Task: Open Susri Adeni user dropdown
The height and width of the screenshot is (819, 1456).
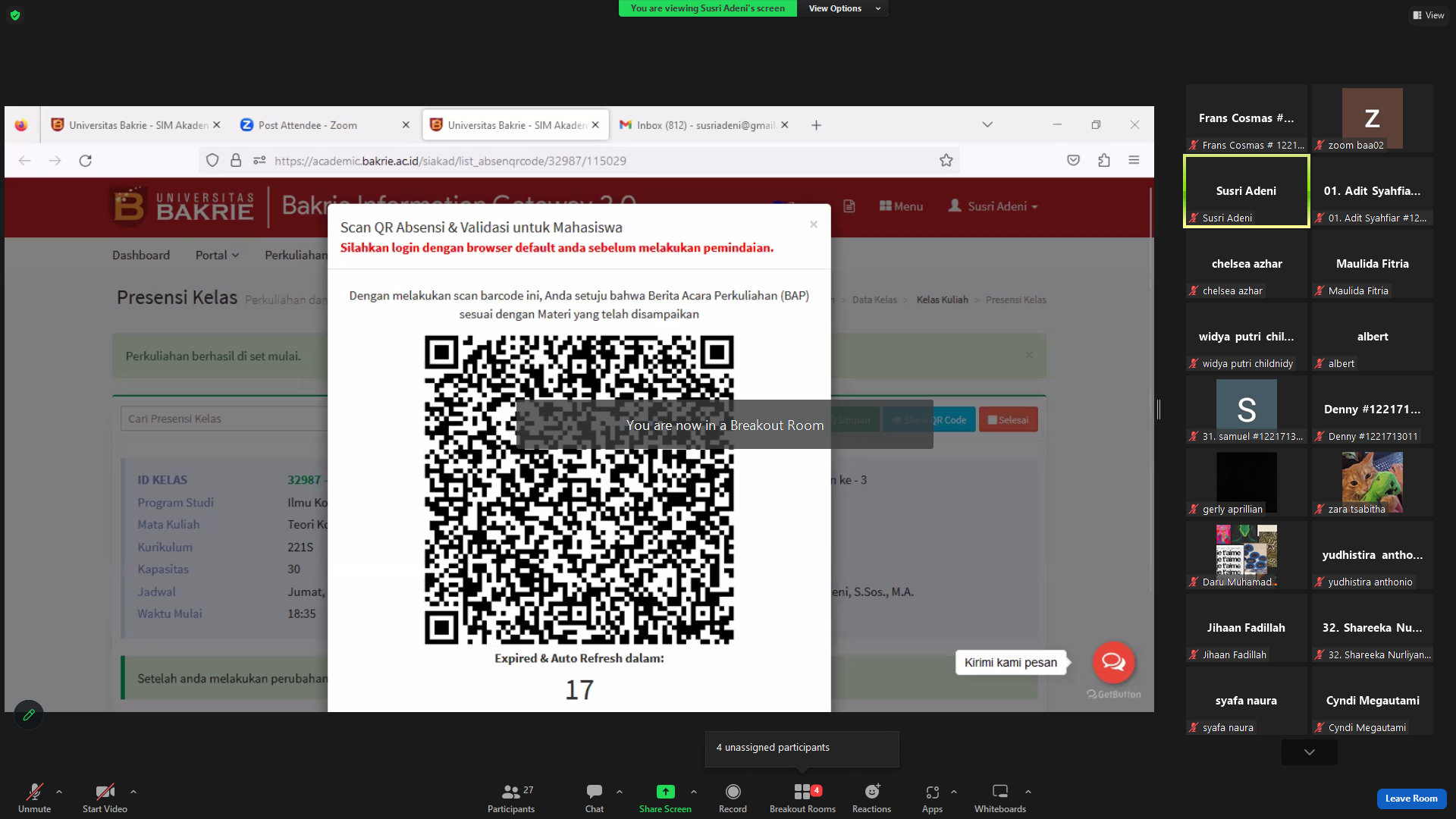Action: (x=993, y=206)
